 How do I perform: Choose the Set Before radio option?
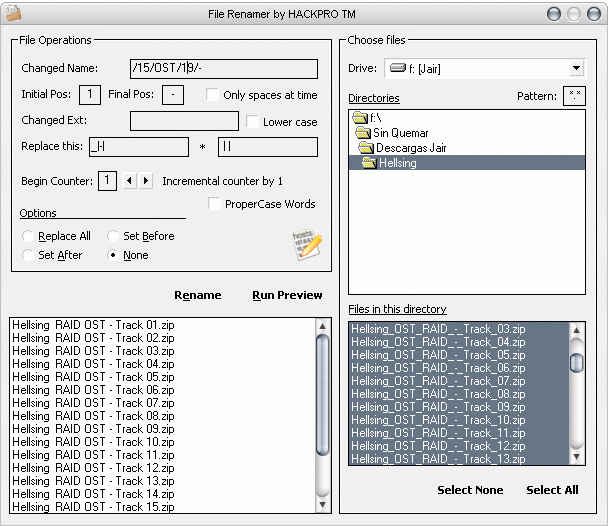[113, 236]
